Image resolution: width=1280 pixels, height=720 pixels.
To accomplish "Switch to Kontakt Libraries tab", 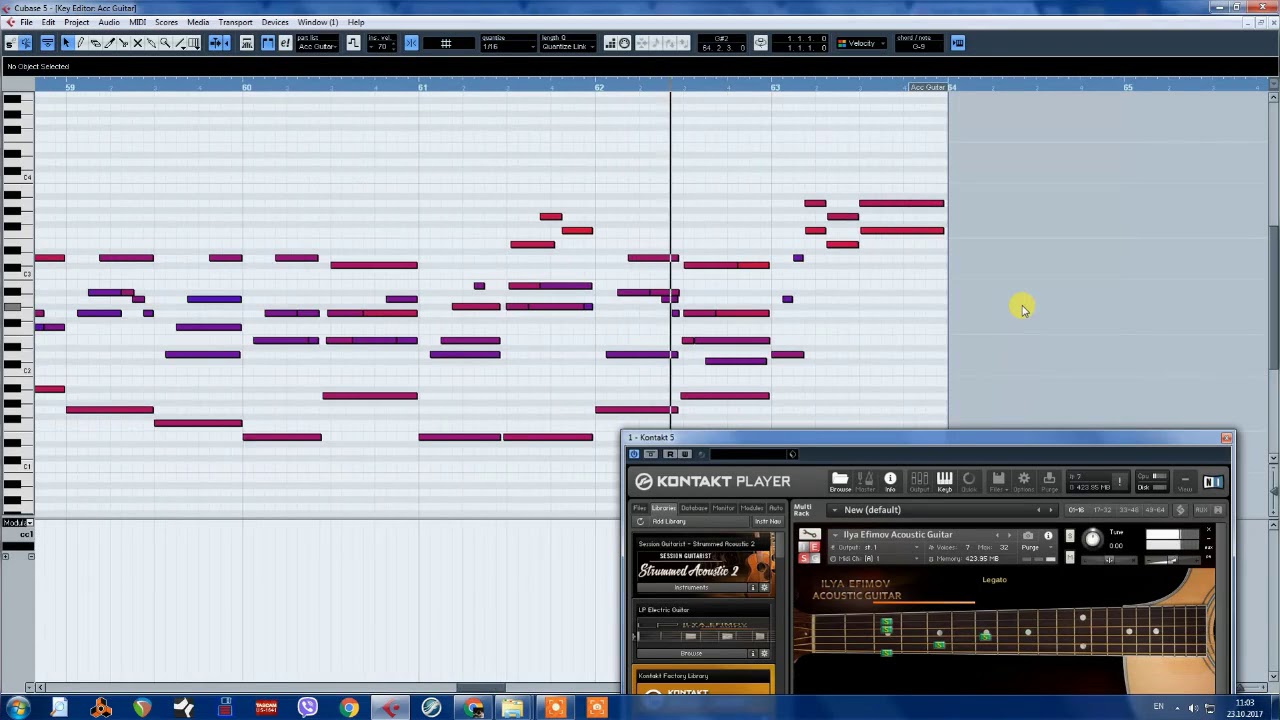I will point(664,508).
